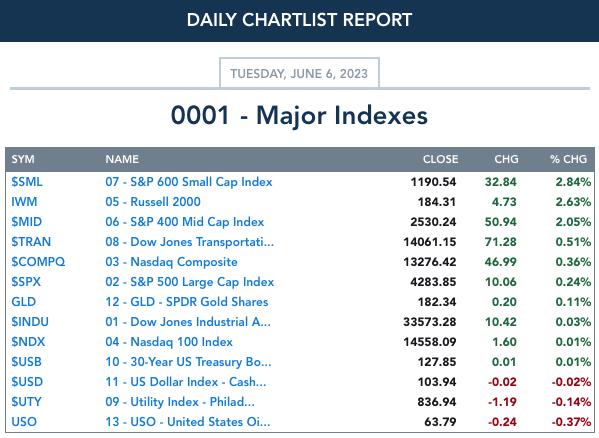Sort by the CLOSE column header

(x=440, y=159)
